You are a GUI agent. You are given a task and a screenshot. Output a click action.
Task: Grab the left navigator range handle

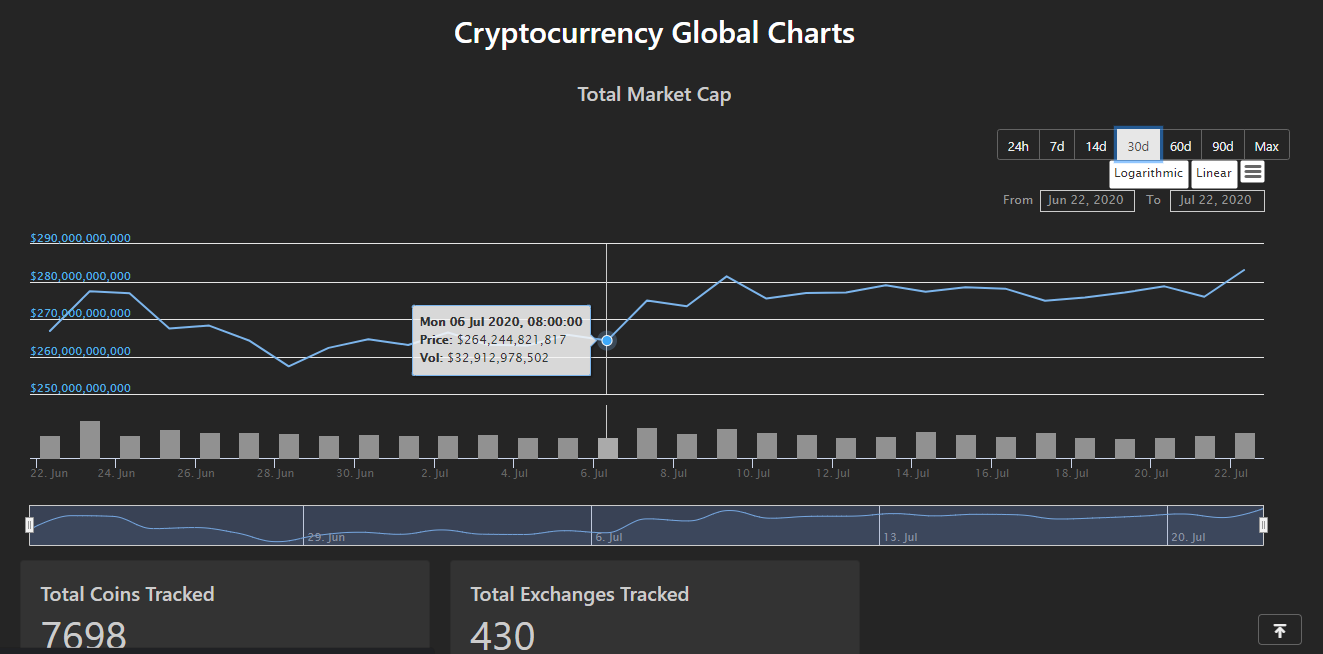[29, 525]
